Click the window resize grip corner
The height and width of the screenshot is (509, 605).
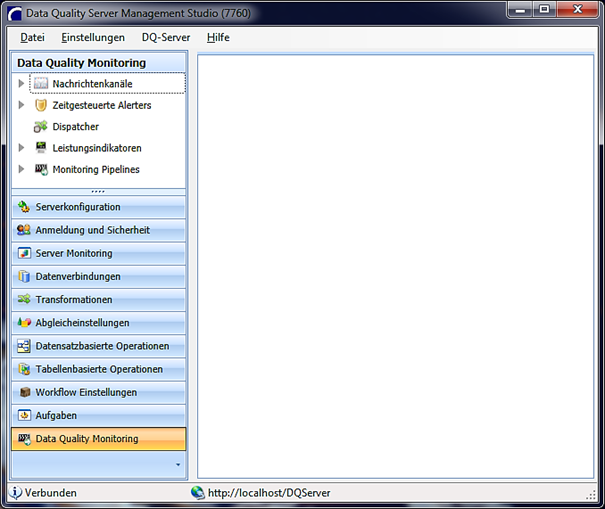point(590,495)
